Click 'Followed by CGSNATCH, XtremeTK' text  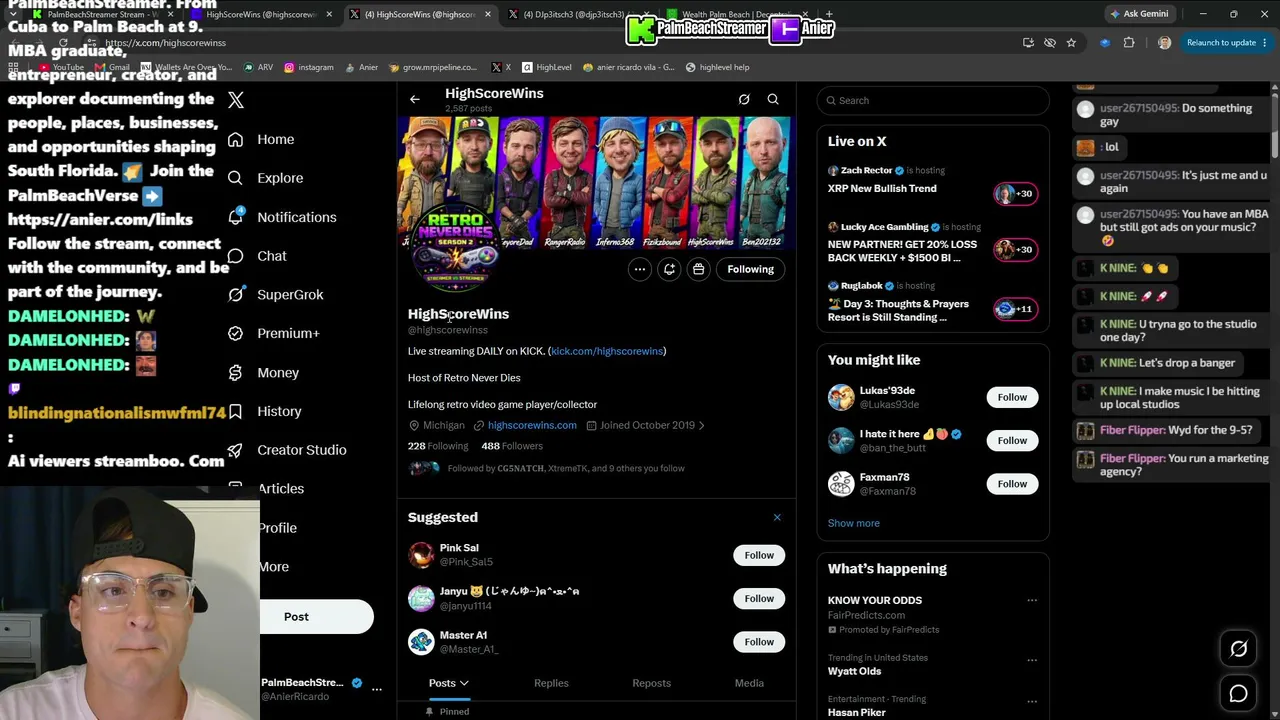(566, 468)
